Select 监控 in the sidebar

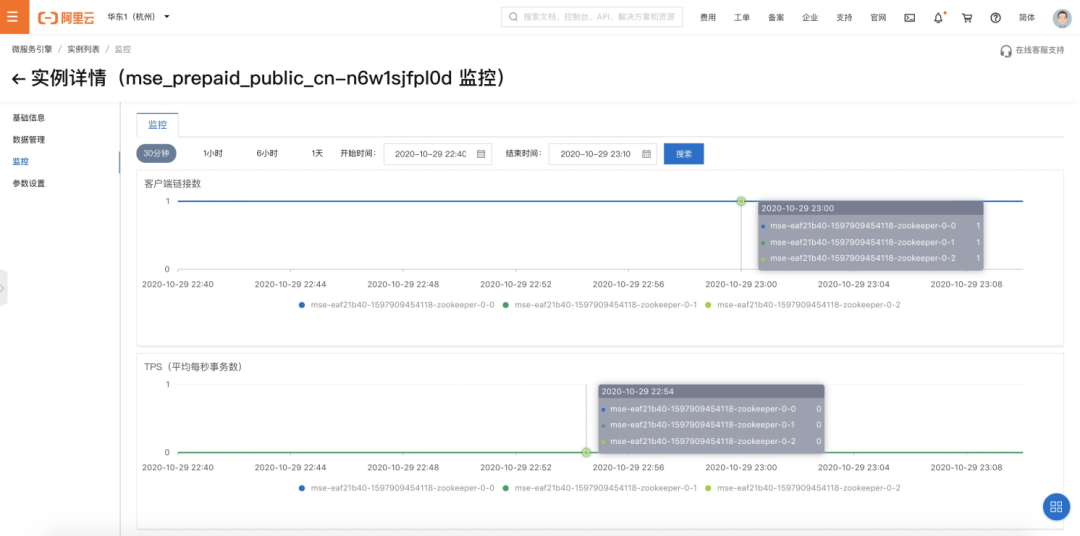(x=21, y=161)
